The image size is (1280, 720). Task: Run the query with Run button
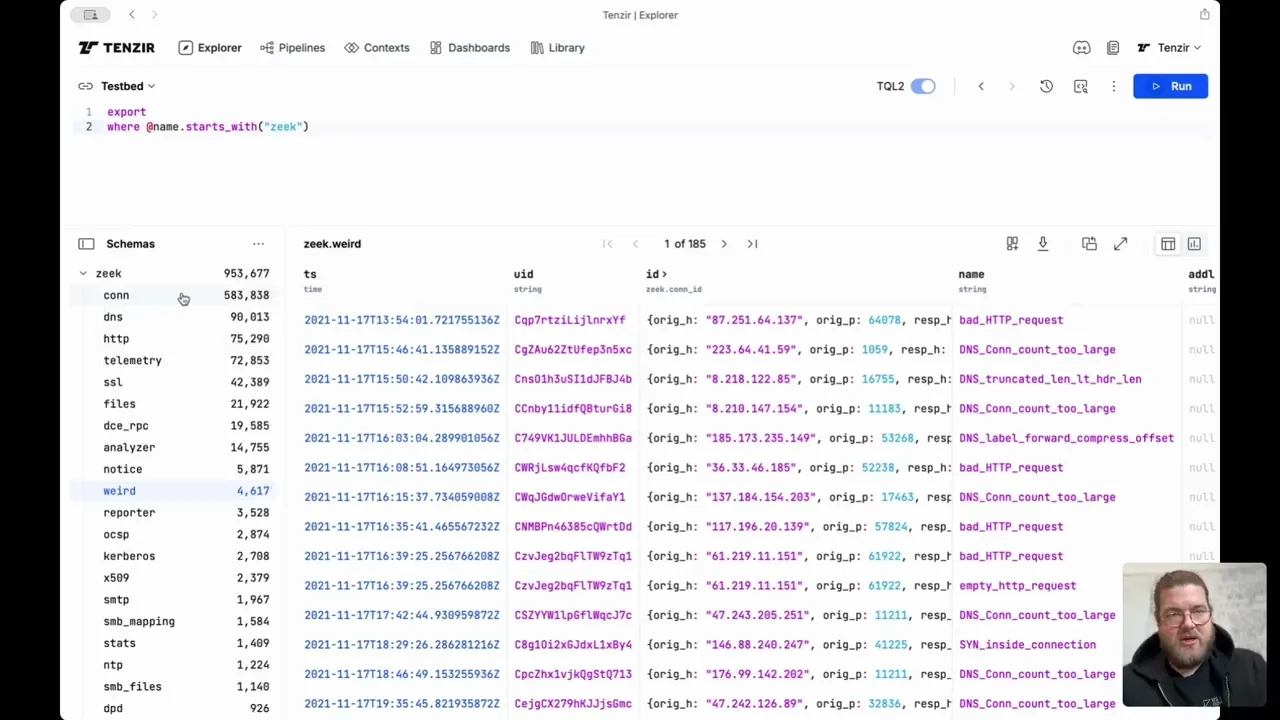1170,86
